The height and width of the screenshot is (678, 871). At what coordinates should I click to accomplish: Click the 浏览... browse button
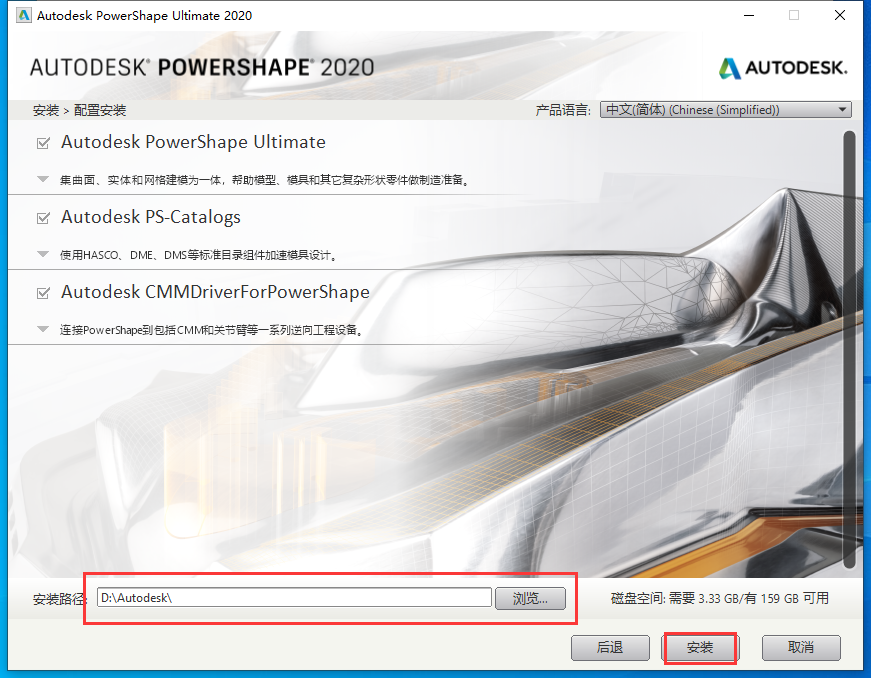530,599
